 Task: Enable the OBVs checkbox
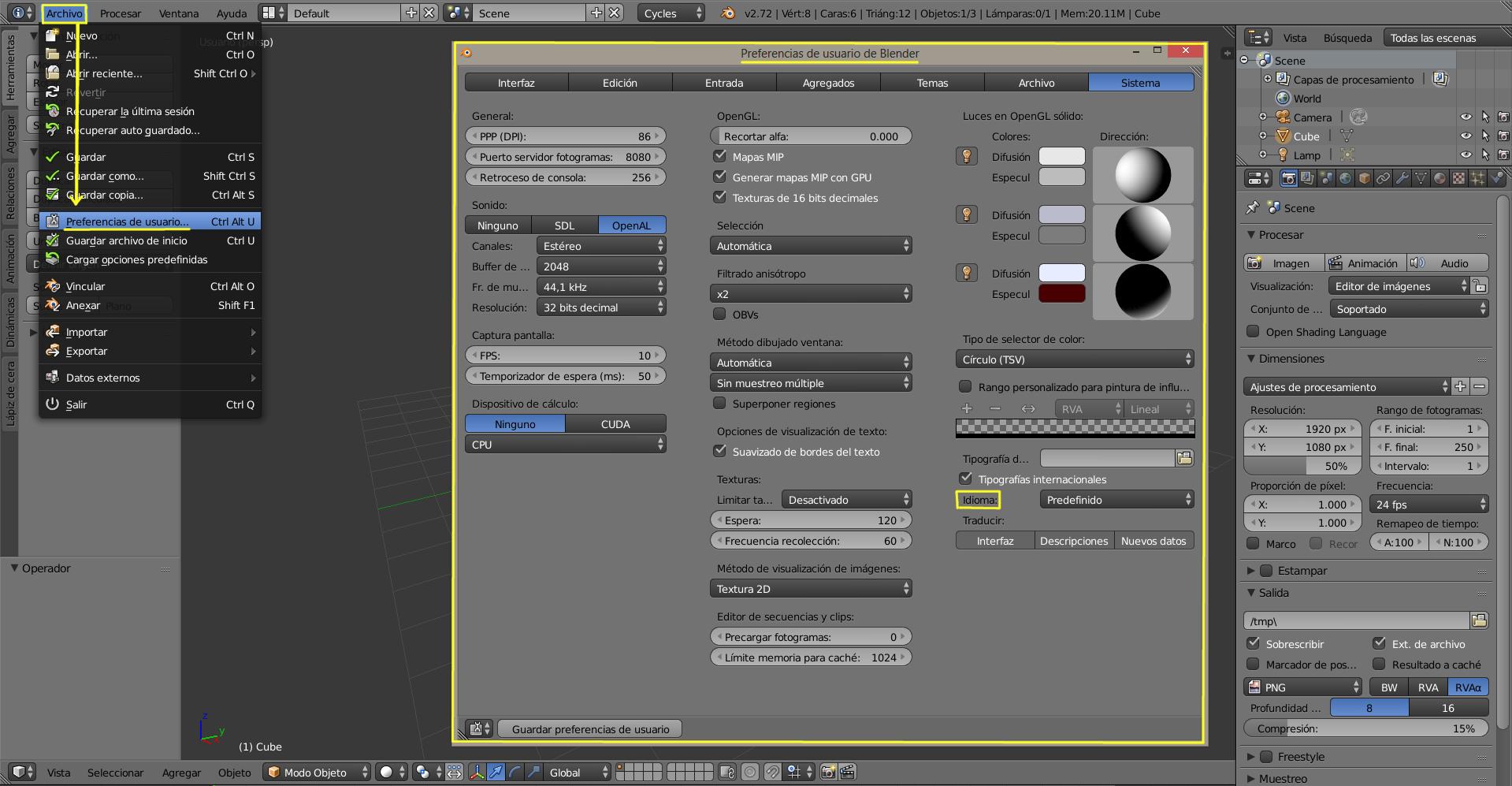(719, 314)
